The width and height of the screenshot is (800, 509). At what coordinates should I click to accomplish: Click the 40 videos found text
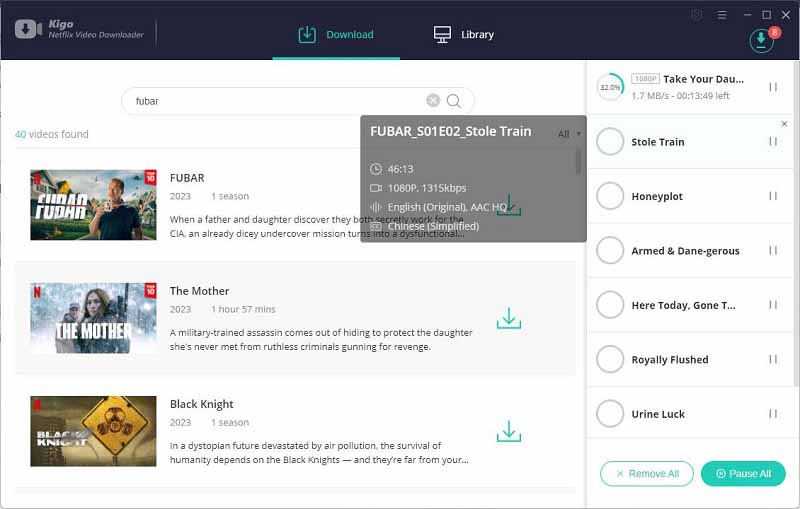coord(52,134)
